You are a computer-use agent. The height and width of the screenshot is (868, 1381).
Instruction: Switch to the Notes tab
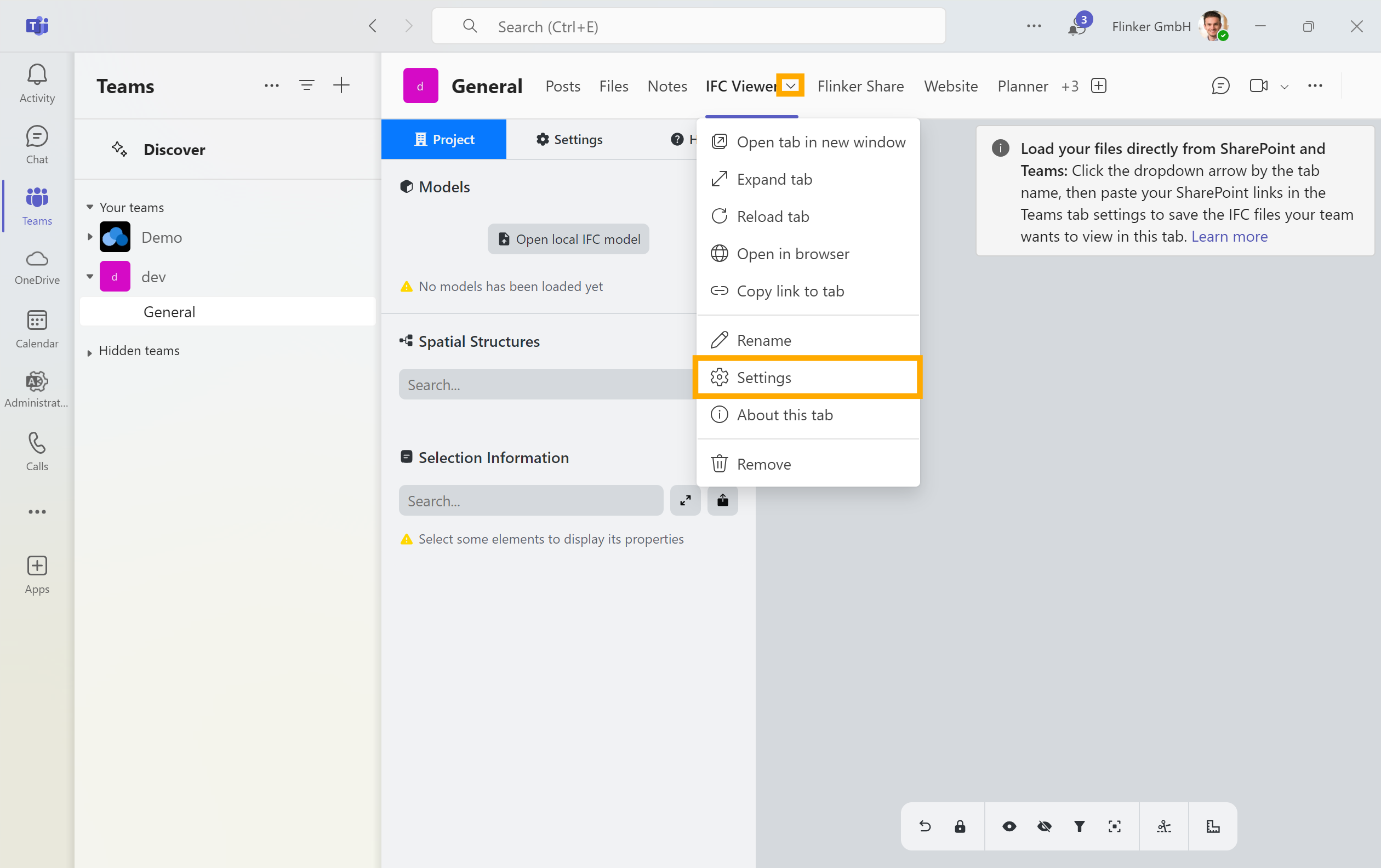coord(667,86)
